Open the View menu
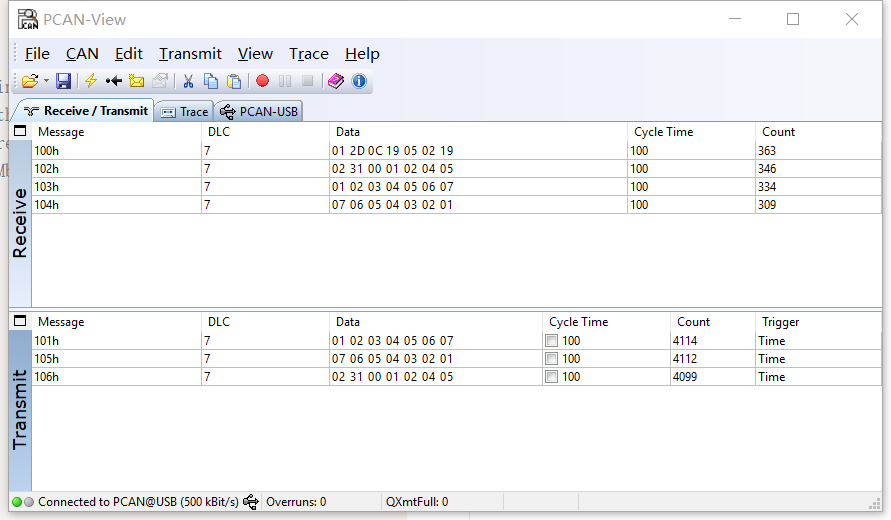This screenshot has width=891, height=520. tap(255, 54)
